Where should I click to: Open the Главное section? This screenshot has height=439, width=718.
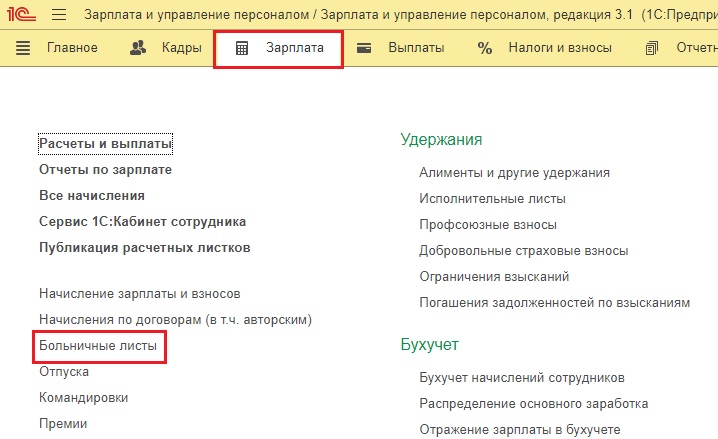coord(72,48)
